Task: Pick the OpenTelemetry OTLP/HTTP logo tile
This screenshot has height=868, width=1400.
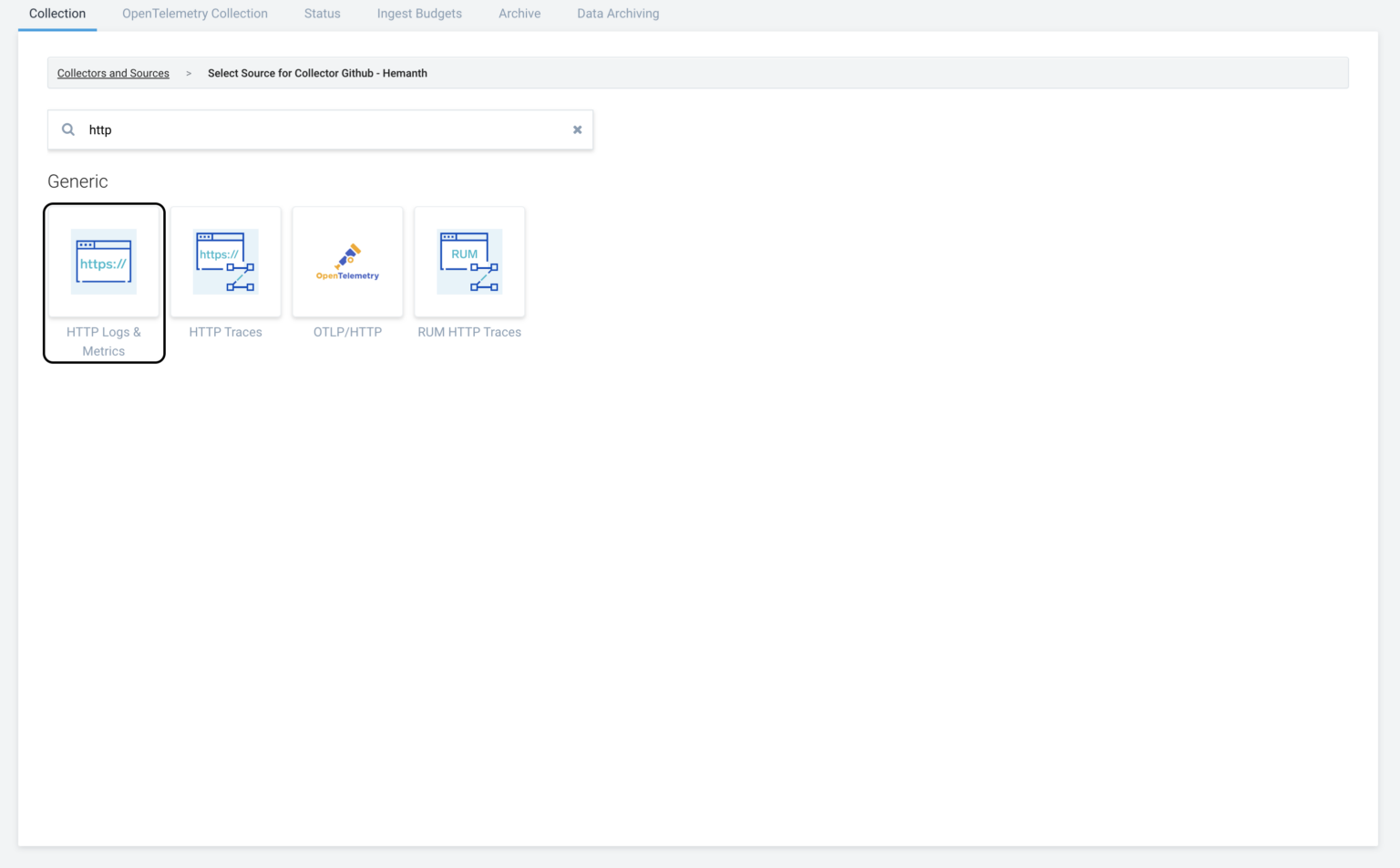Action: (x=347, y=262)
